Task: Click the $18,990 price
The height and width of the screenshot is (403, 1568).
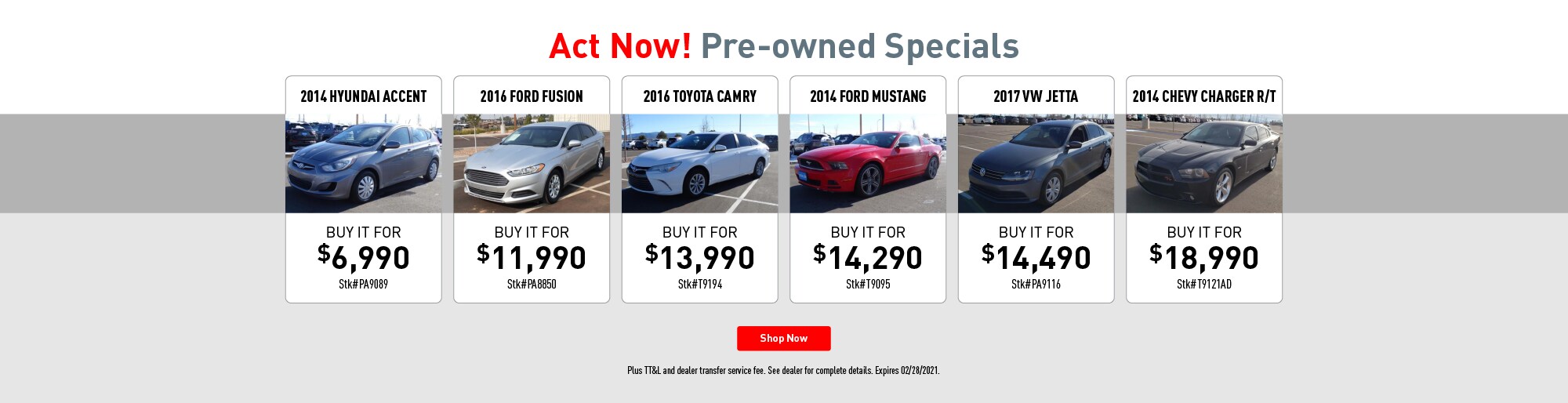Action: coord(1204,257)
